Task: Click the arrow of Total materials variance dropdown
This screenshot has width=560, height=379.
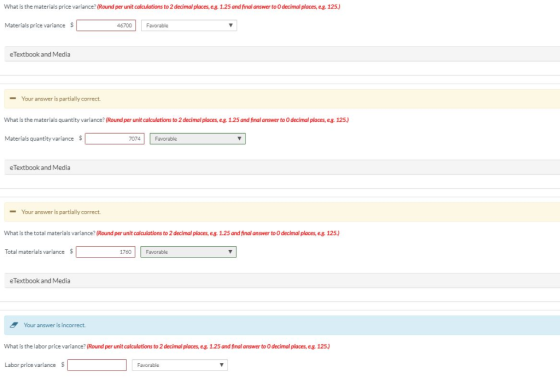Action: (x=230, y=252)
